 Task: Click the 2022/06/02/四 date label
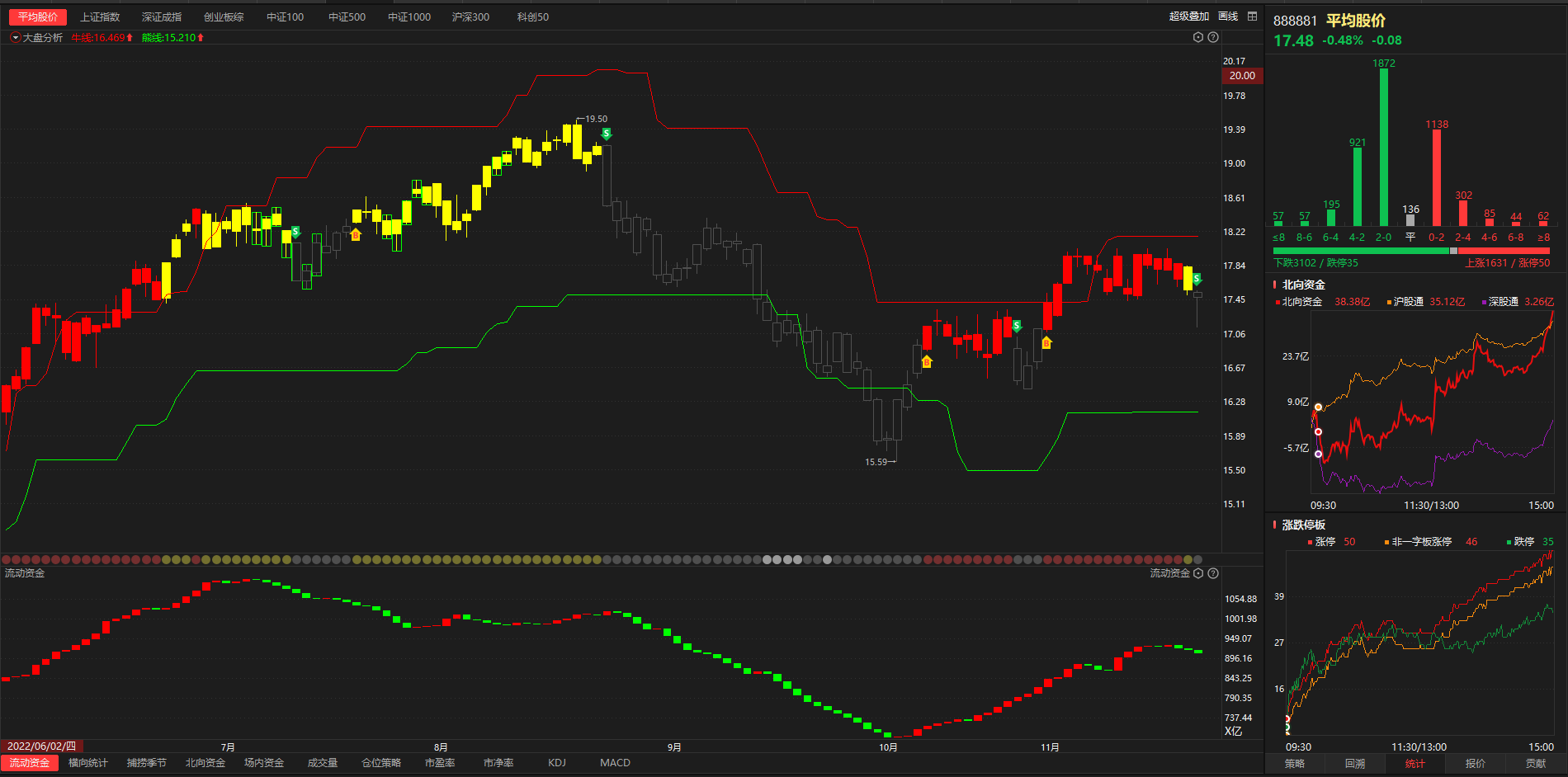tap(41, 746)
